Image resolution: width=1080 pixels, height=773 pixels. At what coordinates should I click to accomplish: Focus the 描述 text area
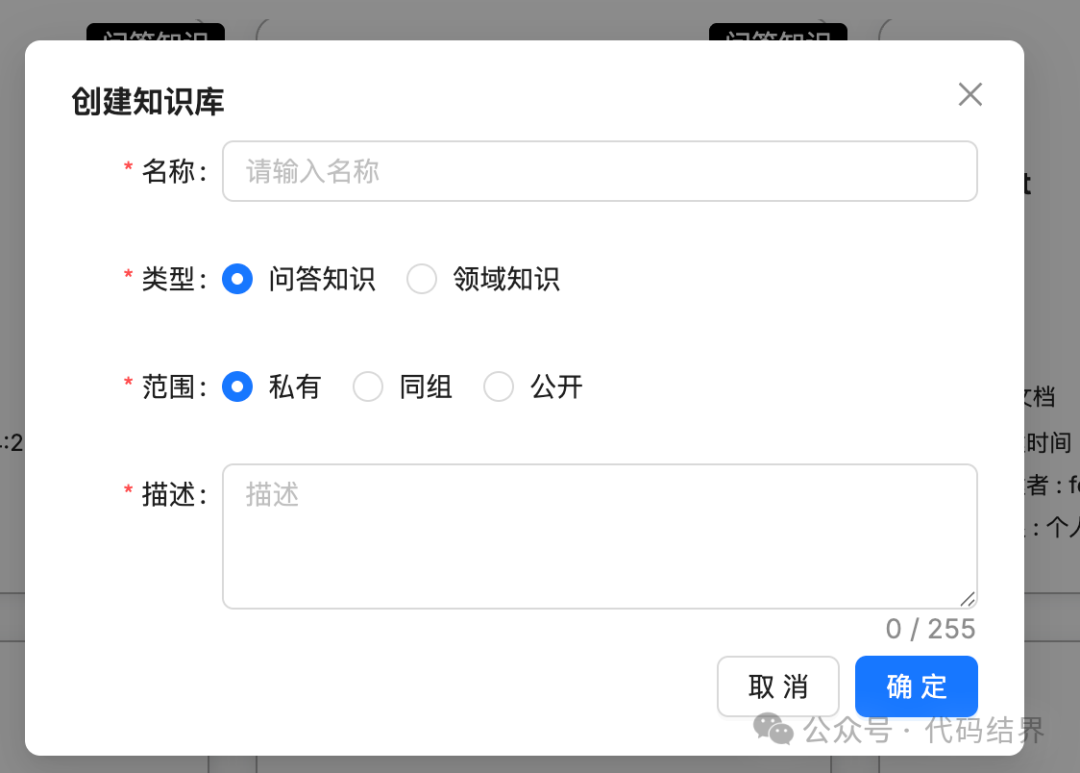tap(599, 535)
